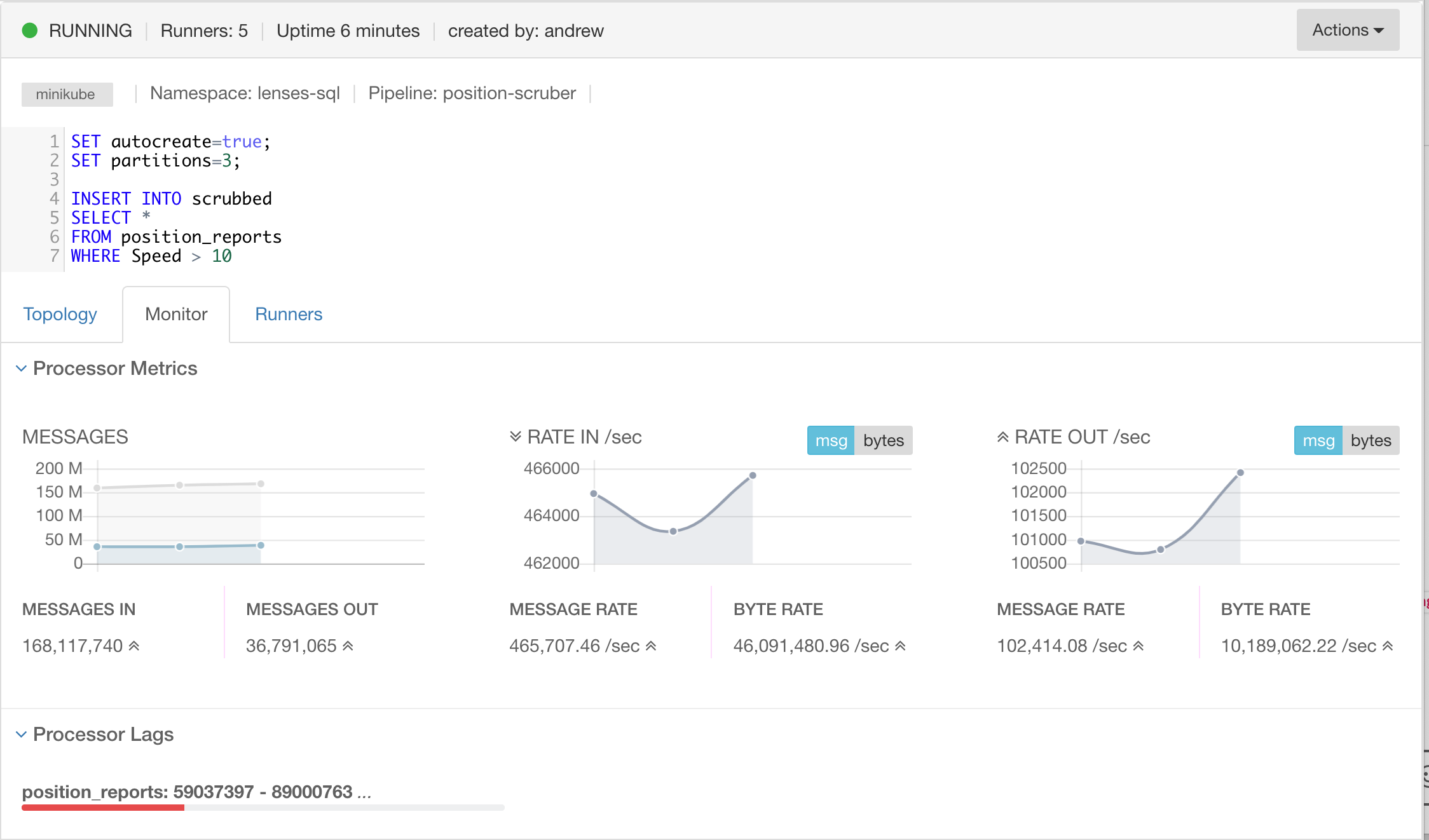Switch the RATE OUT chart to bytes
The height and width of the screenshot is (840, 1429).
click(1371, 440)
